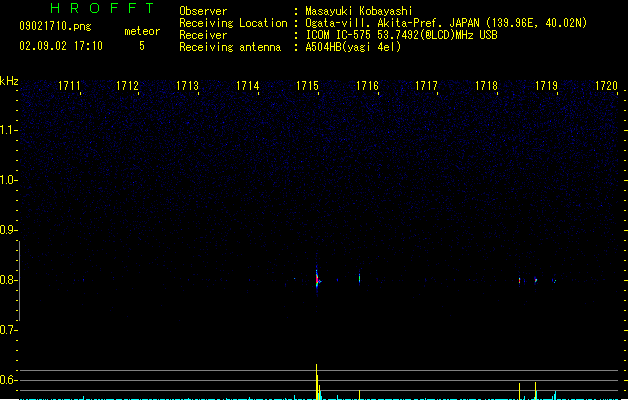
Task: Click the Observer field label
Action: [x=203, y=11]
